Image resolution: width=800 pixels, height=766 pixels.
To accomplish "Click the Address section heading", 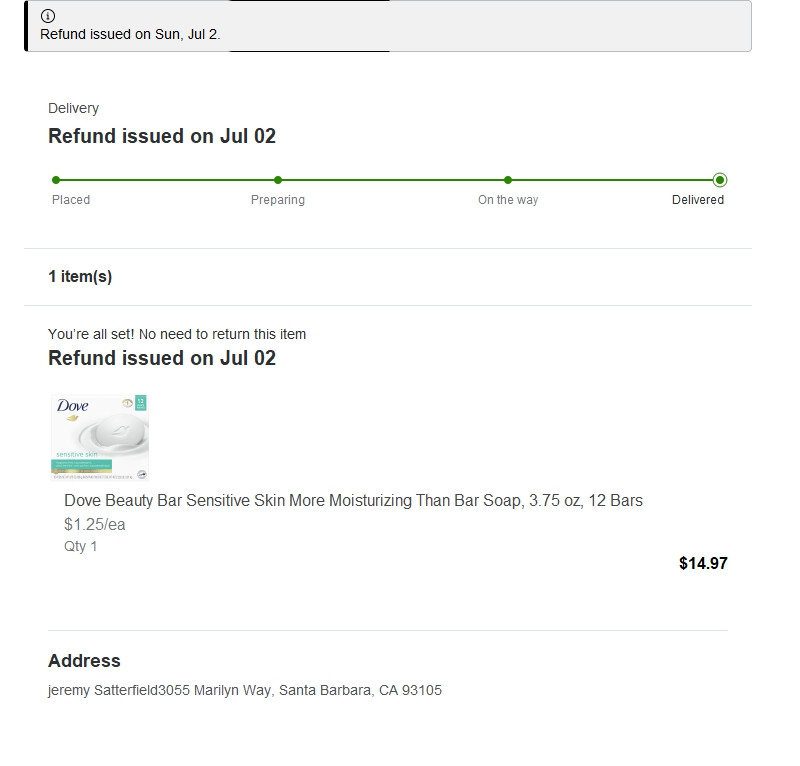I will [x=84, y=661].
